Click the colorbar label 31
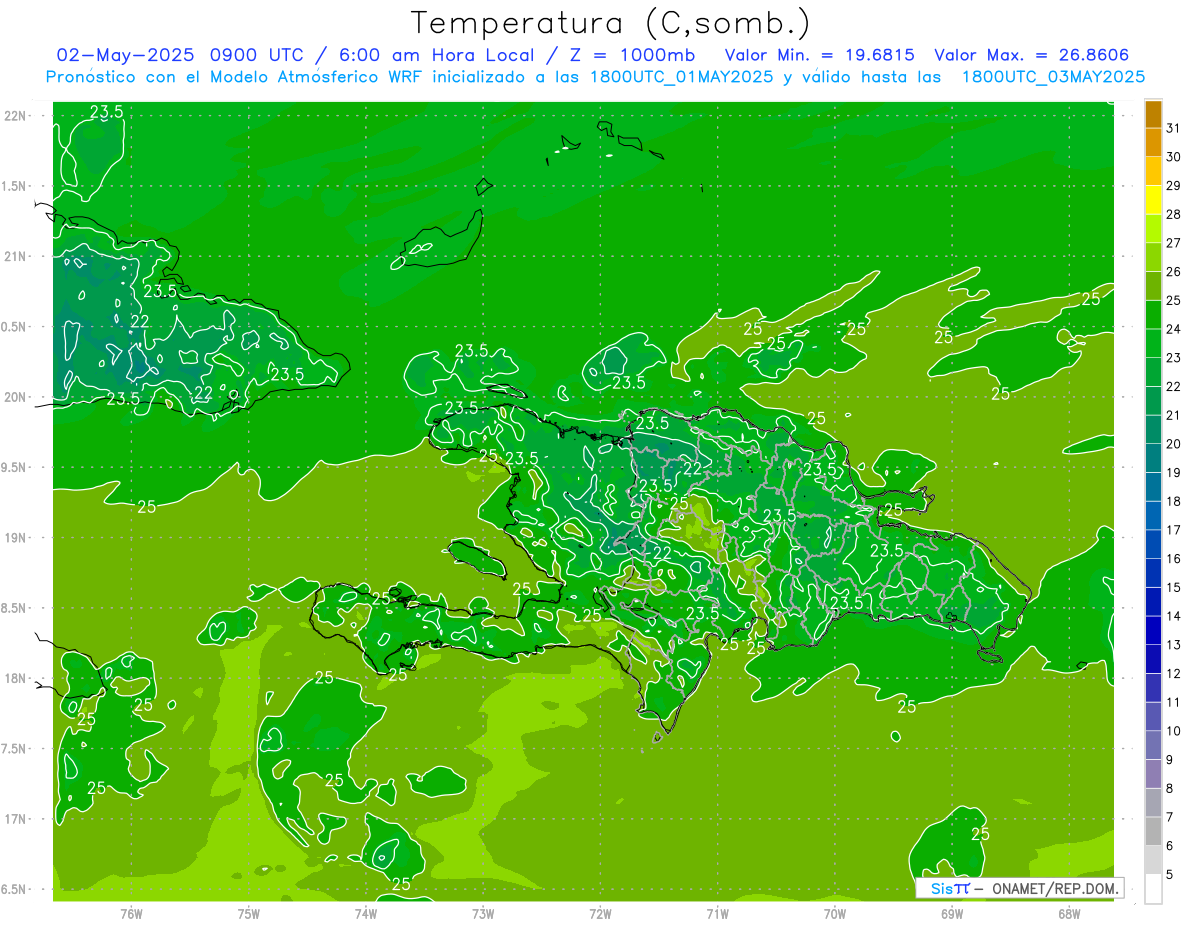The width and height of the screenshot is (1200, 927). pos(1174,128)
